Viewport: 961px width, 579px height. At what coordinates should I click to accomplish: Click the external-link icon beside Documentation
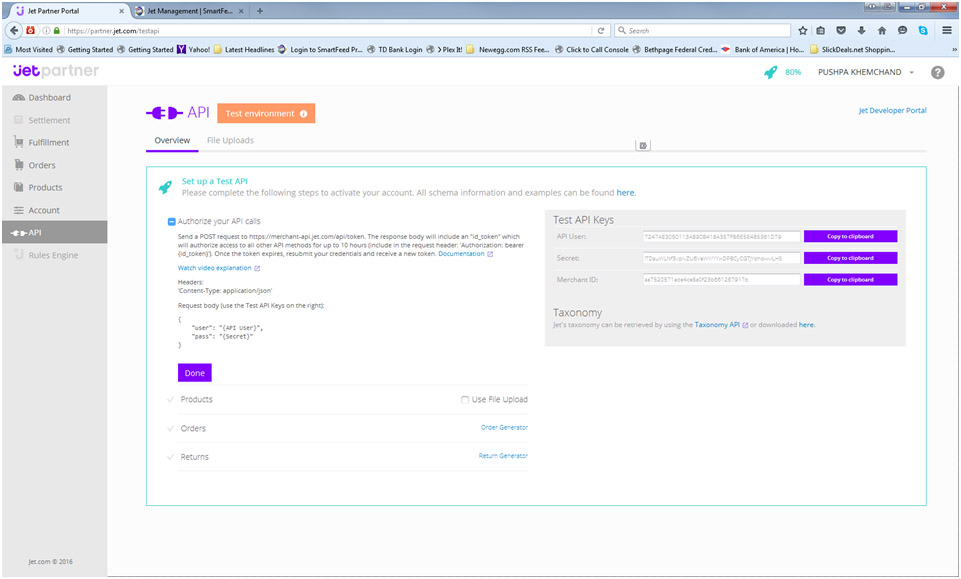point(490,254)
